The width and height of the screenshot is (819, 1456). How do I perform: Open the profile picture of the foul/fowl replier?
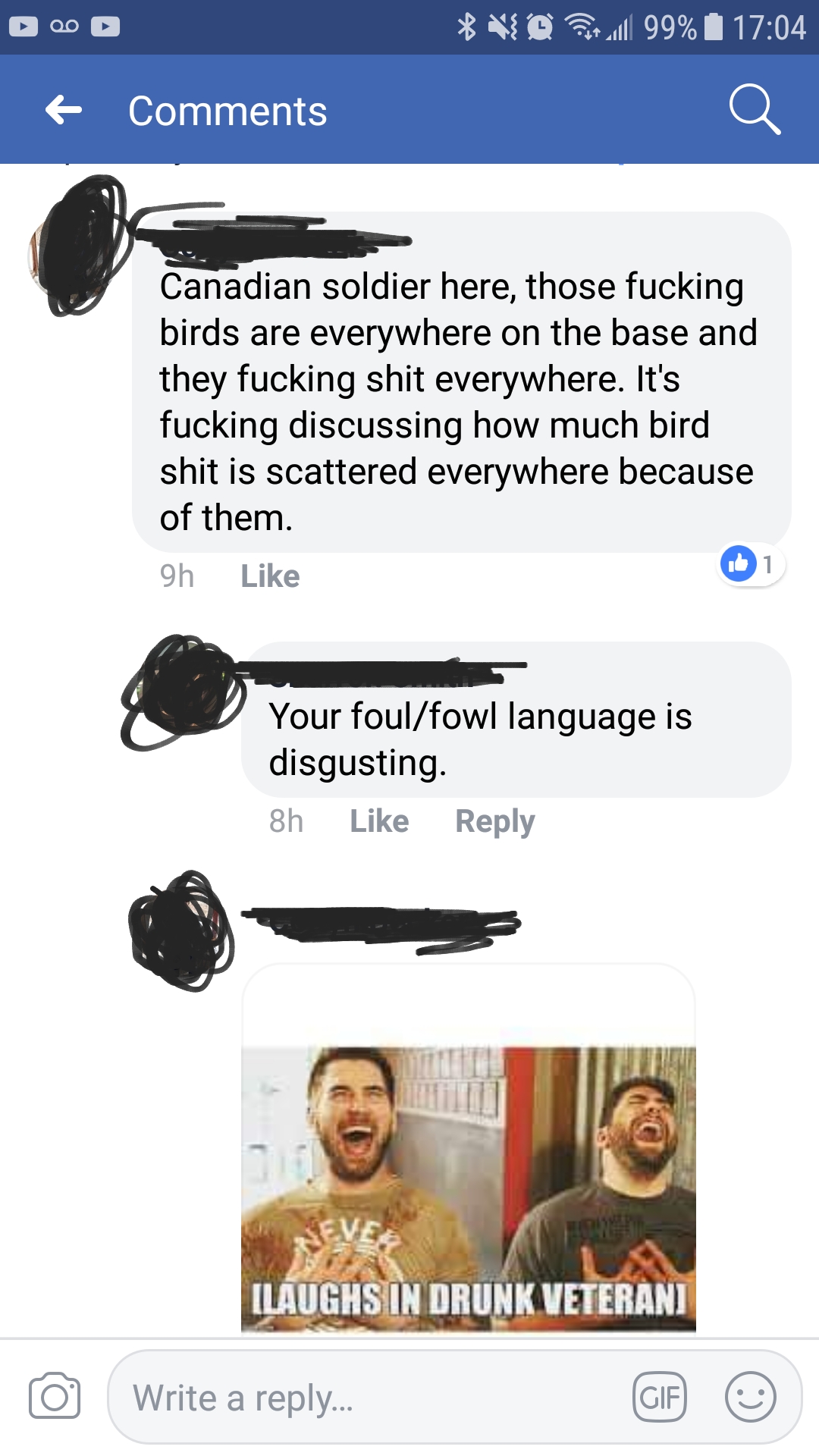[x=182, y=692]
